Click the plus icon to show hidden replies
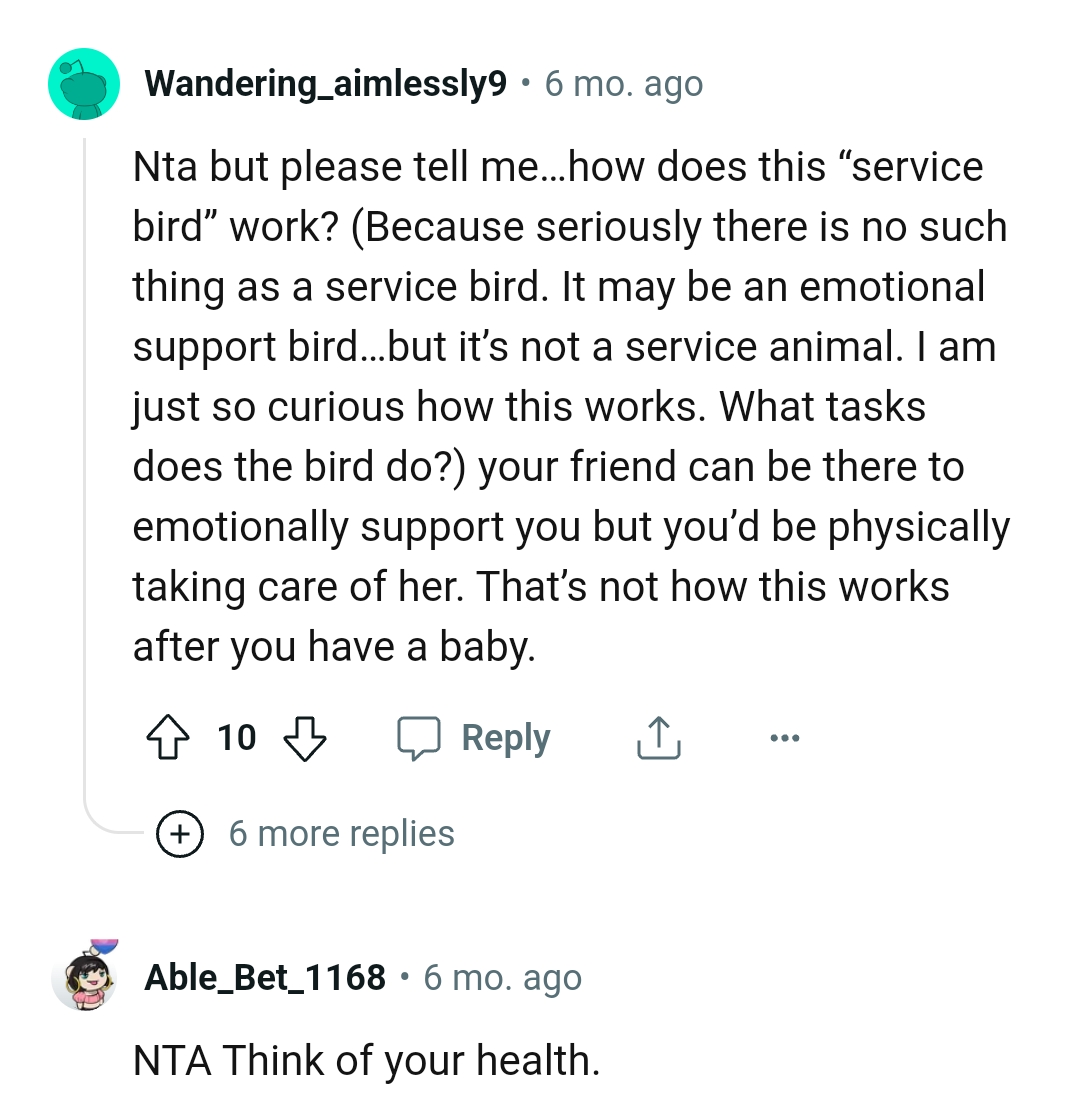1079x1114 pixels. [179, 833]
